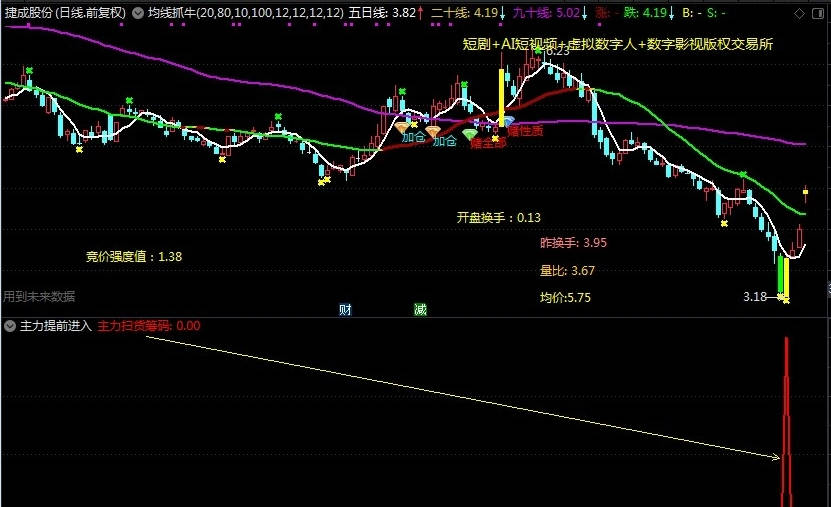The height and width of the screenshot is (507, 831).
Task: Click orange diamond above second 加仓 label
Action: pos(433,131)
